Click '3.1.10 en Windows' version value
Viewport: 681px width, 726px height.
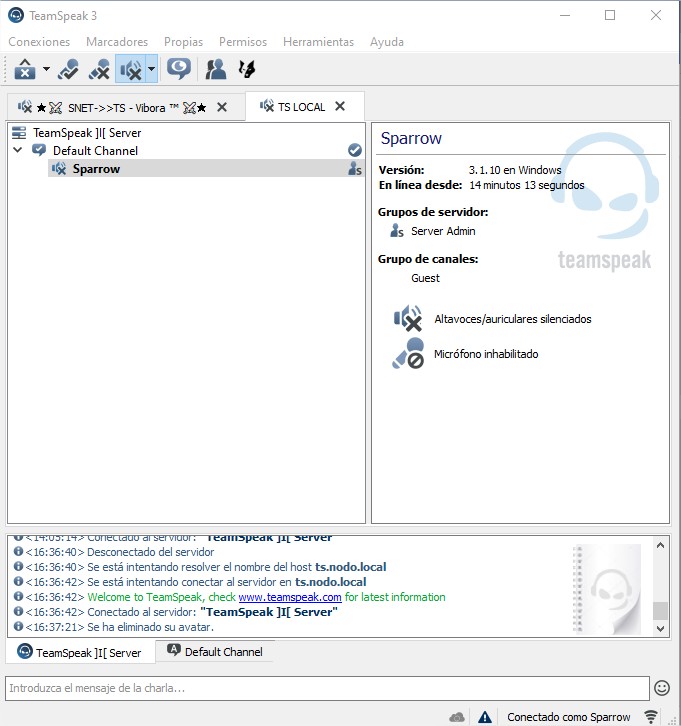[x=515, y=170]
